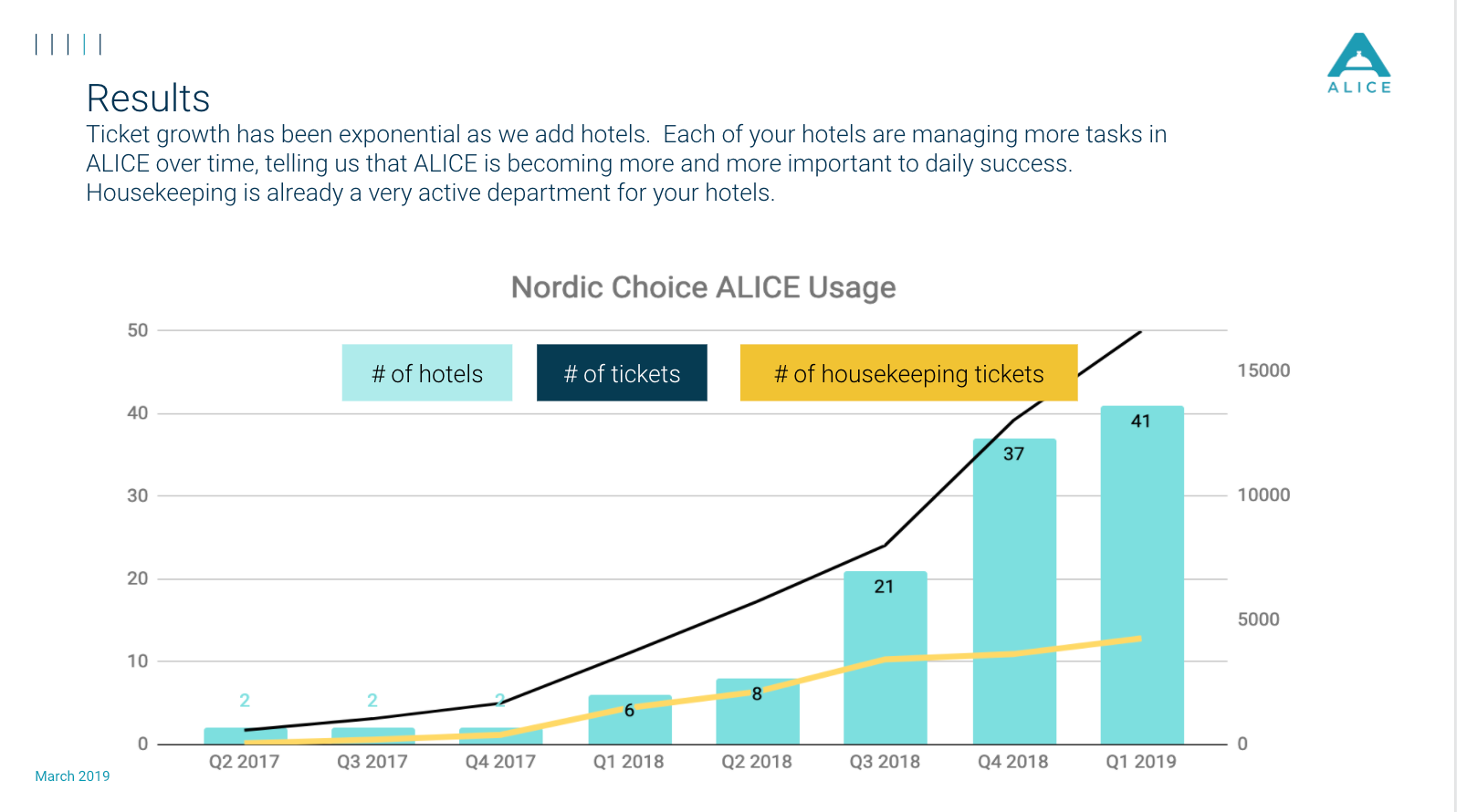The image size is (1457, 812).
Task: Click the 10000 right-axis label
Action: point(1263,495)
